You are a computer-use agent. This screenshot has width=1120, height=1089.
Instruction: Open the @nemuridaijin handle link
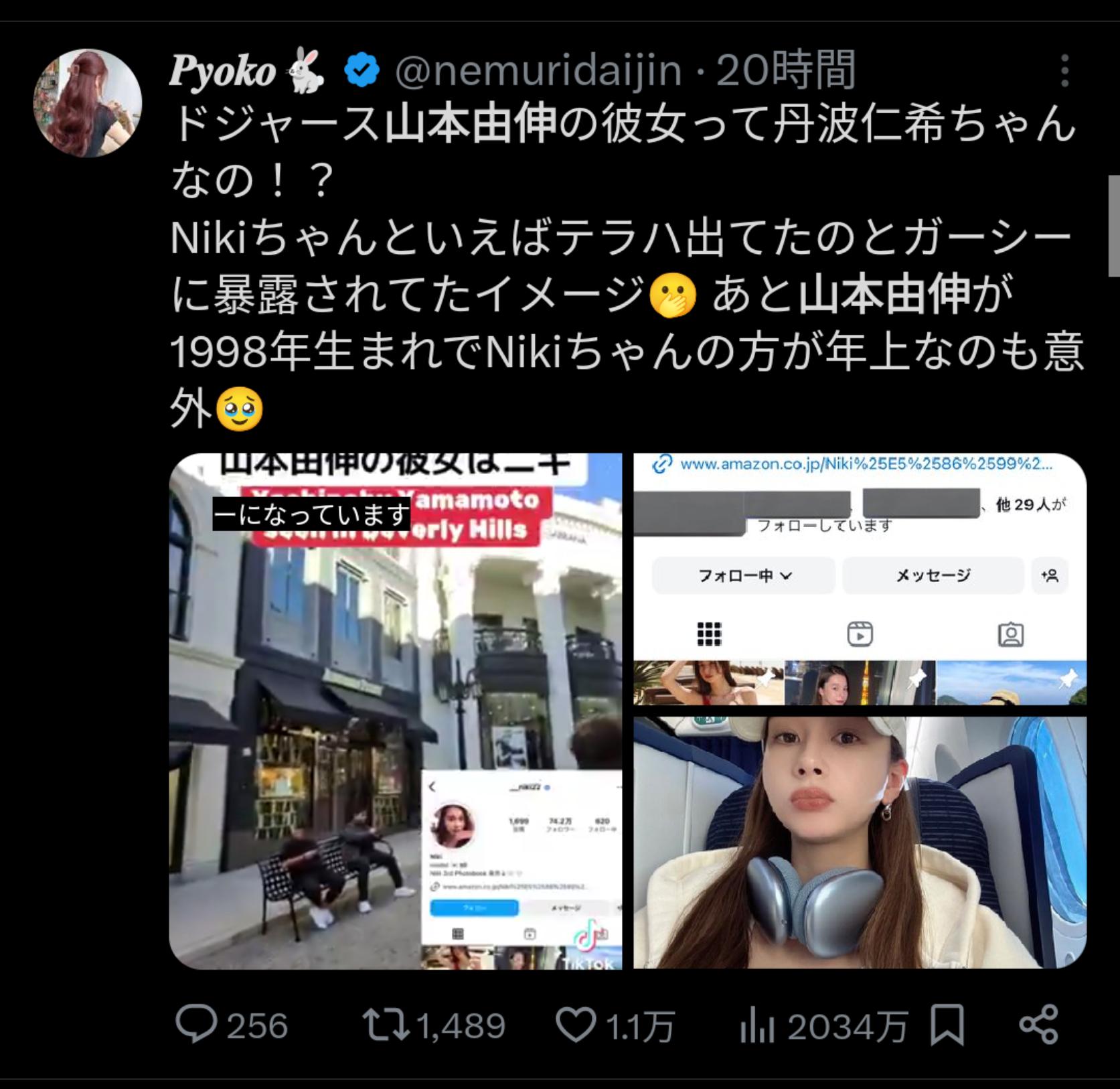pyautogui.click(x=538, y=70)
